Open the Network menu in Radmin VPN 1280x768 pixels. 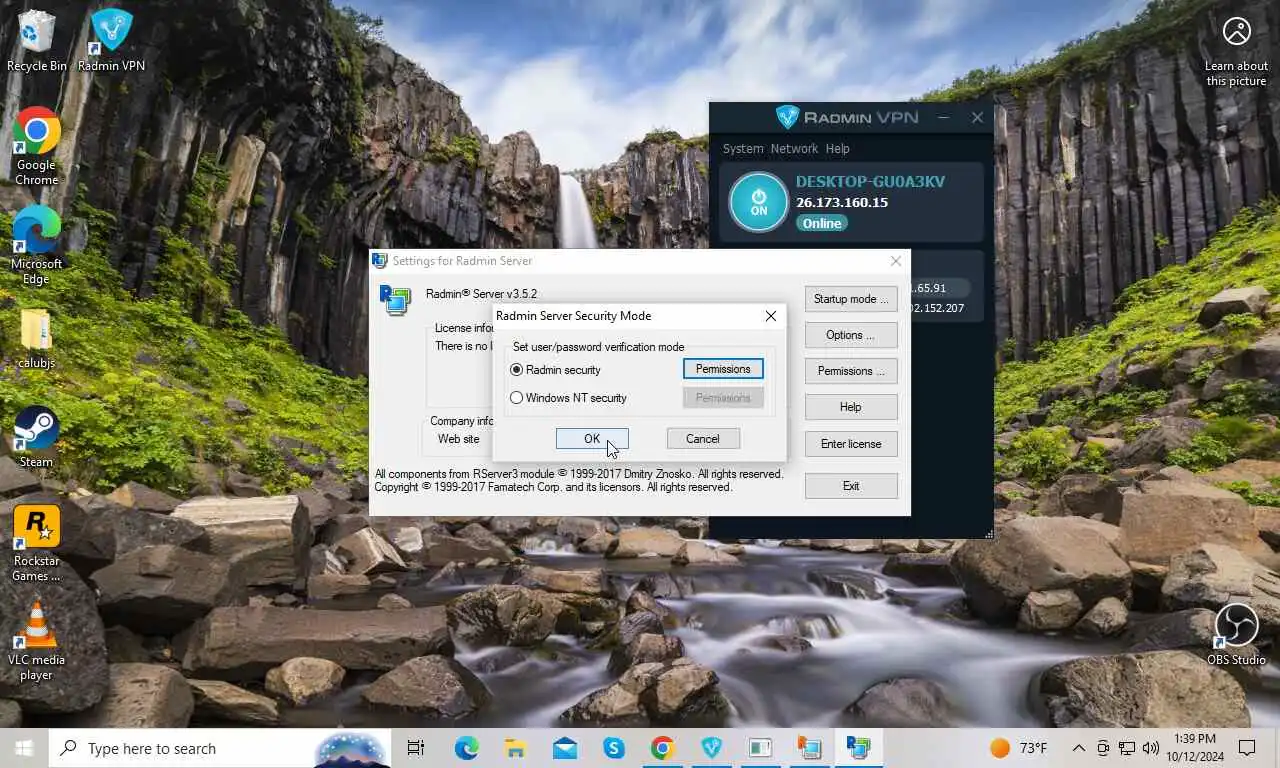[794, 148]
